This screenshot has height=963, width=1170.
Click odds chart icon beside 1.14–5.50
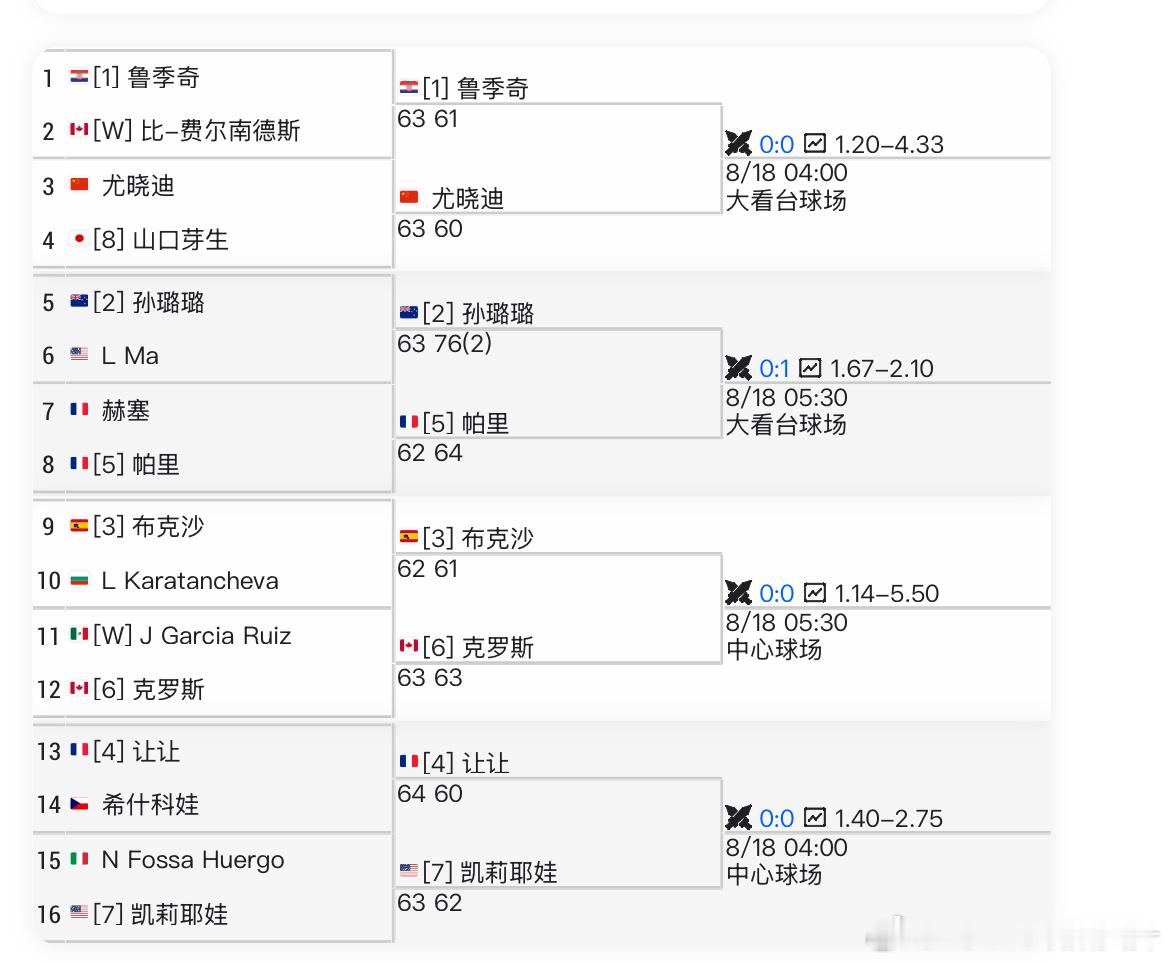point(814,593)
